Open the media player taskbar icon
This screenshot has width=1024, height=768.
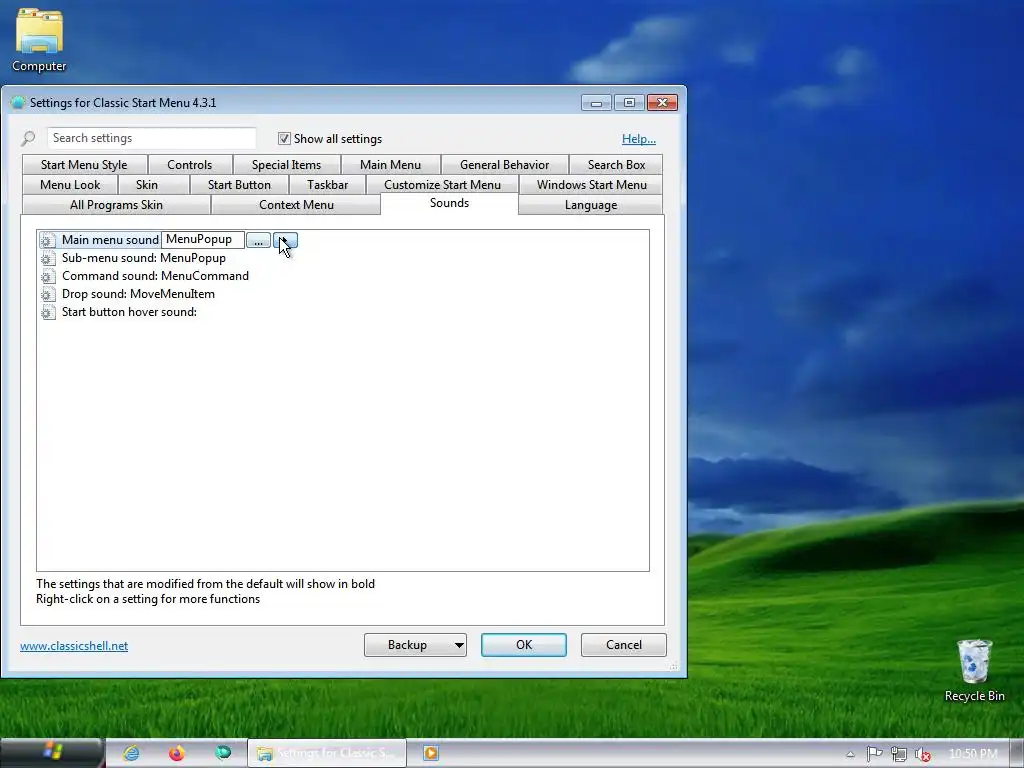(430, 753)
